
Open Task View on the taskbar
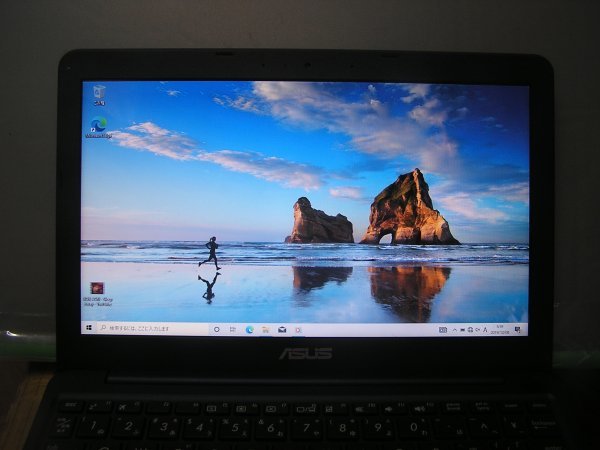click(x=233, y=329)
